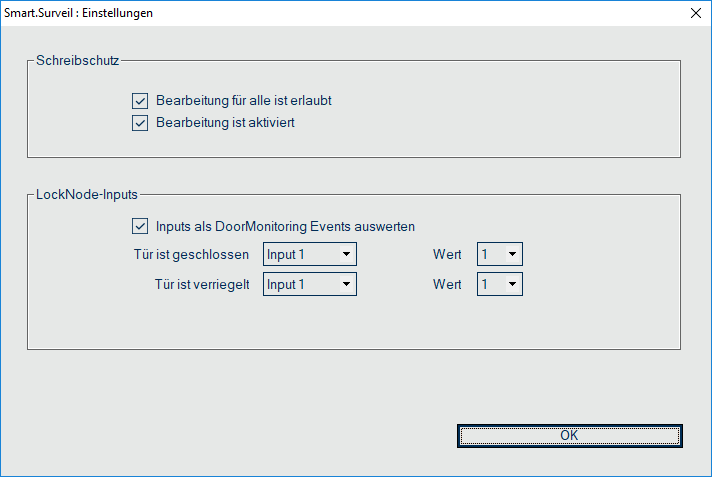Click the 'Inputs als DoorMonitoring Events auswerten' text
Image resolution: width=712 pixels, height=477 pixels.
click(285, 227)
